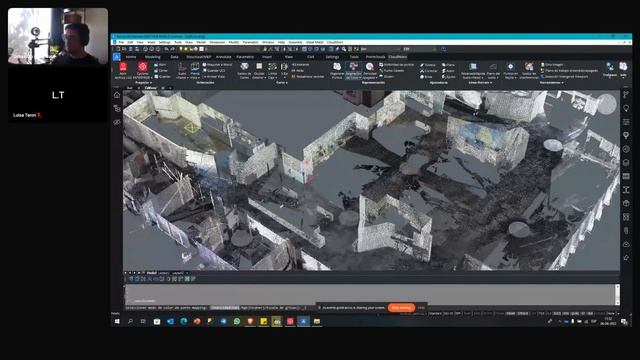The width and height of the screenshot is (640, 360).
Task: Open the structure panel icon in the left sidebar
Action: click(117, 109)
